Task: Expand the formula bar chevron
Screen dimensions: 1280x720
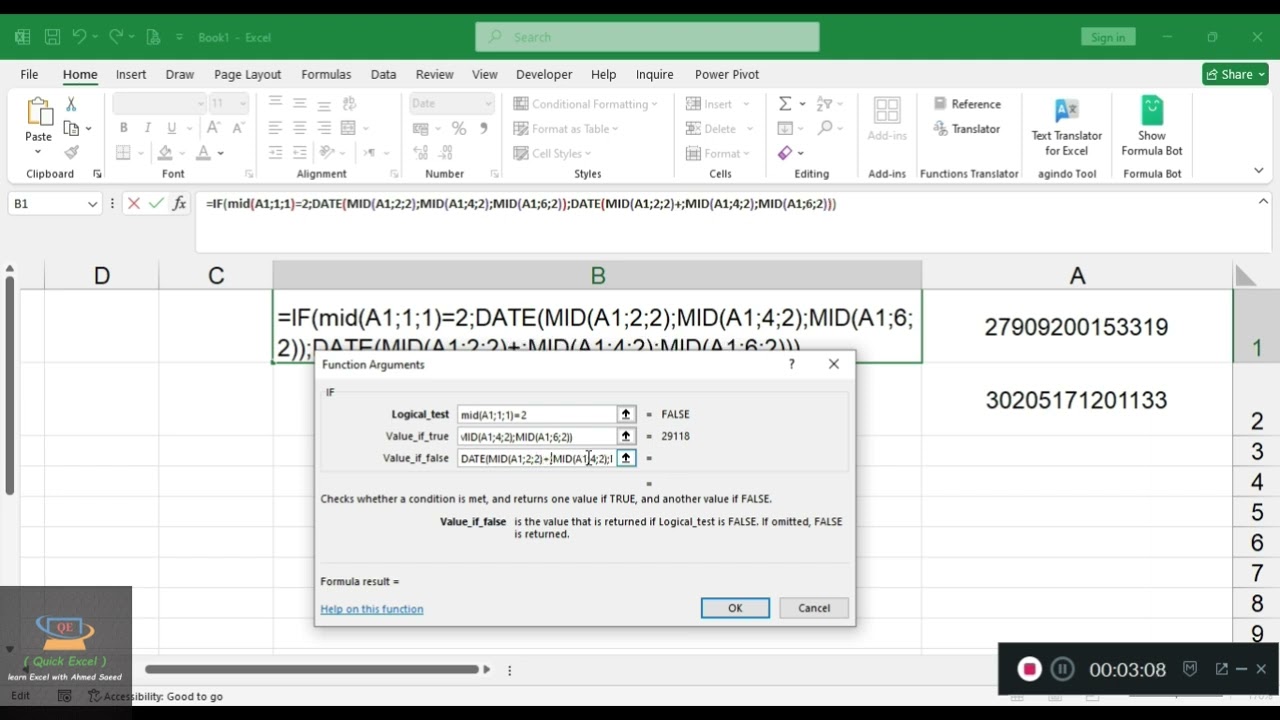Action: click(1263, 202)
